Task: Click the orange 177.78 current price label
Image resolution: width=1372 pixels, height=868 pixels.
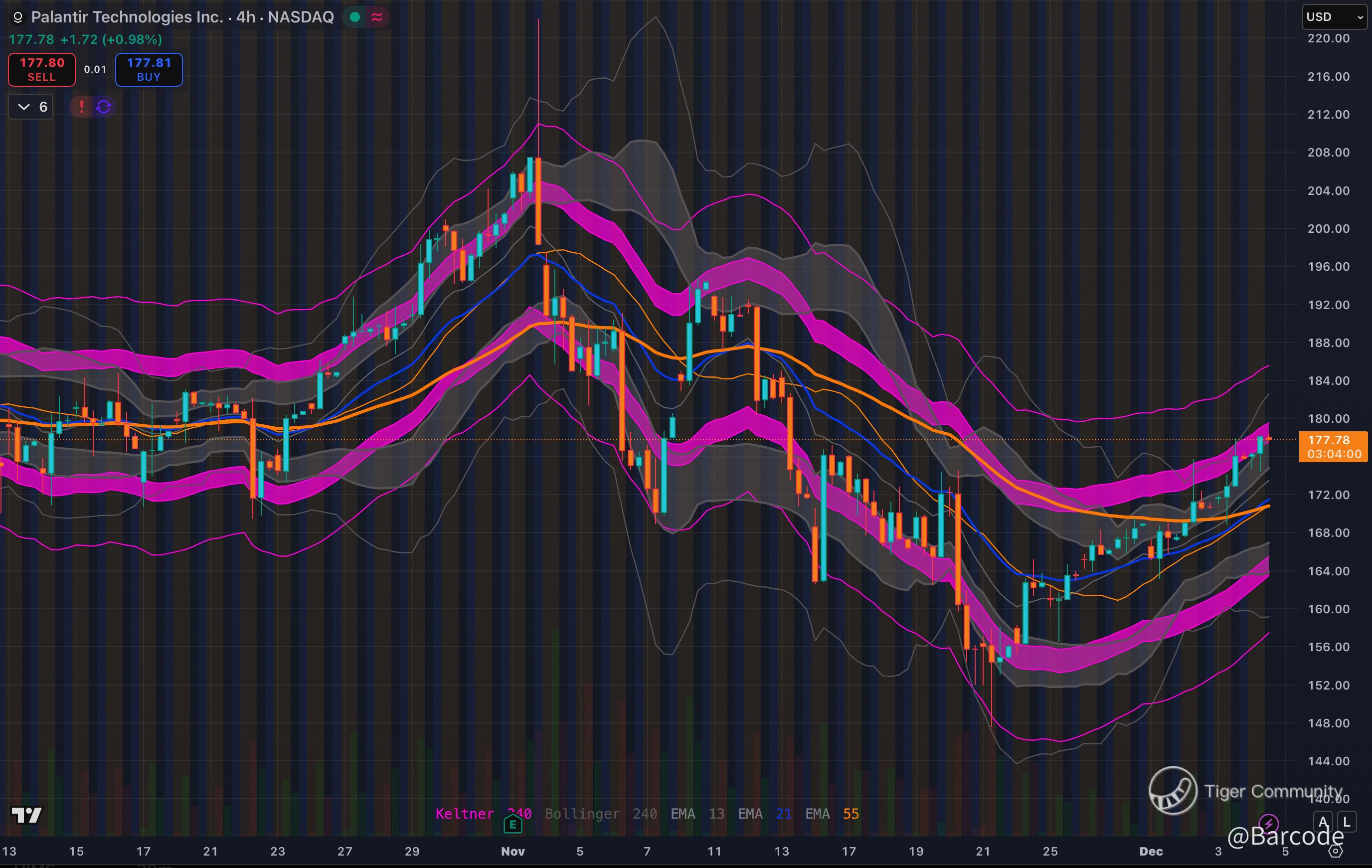Action: coord(1332,446)
